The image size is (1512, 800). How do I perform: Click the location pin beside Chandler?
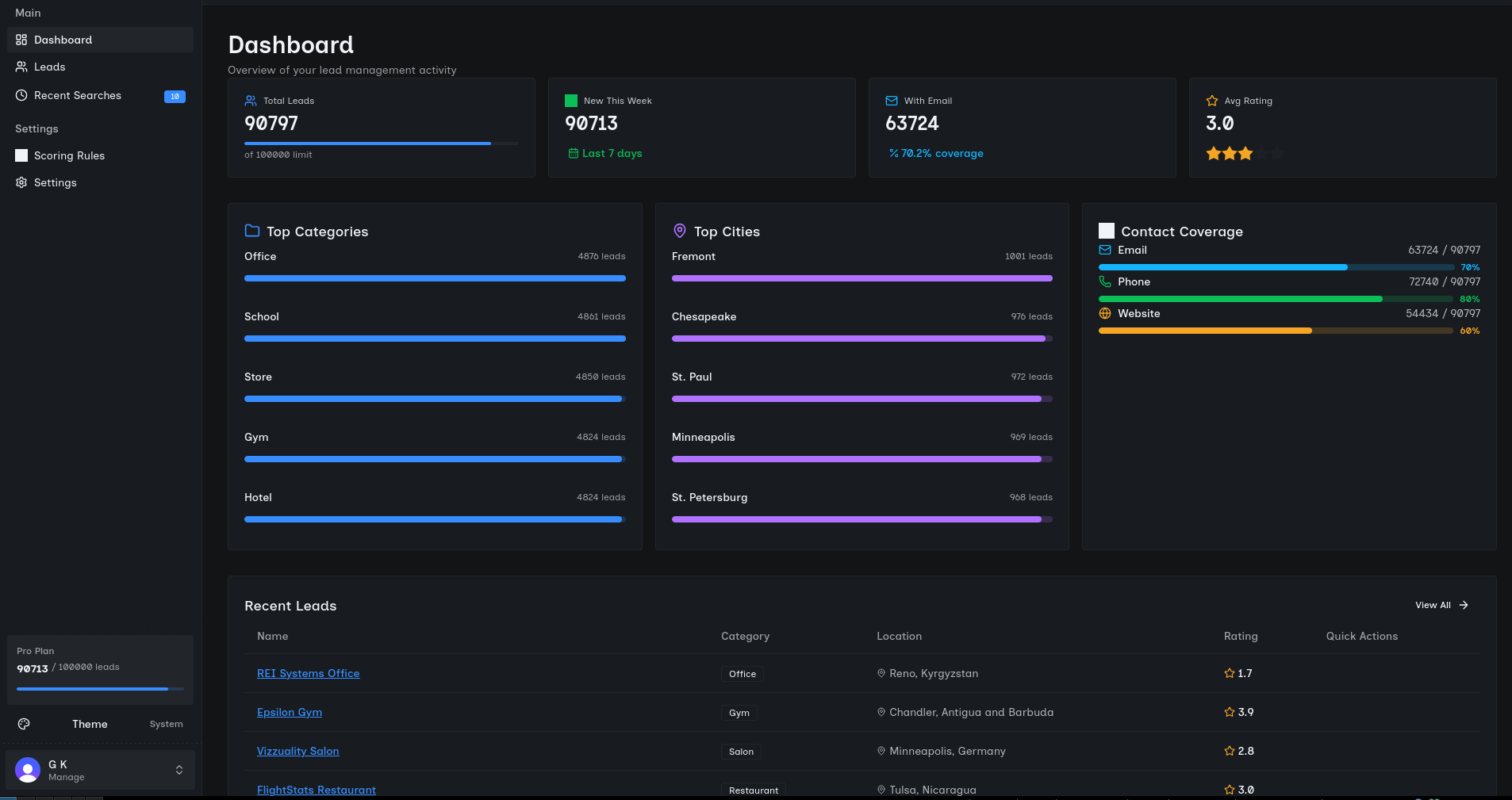(881, 712)
